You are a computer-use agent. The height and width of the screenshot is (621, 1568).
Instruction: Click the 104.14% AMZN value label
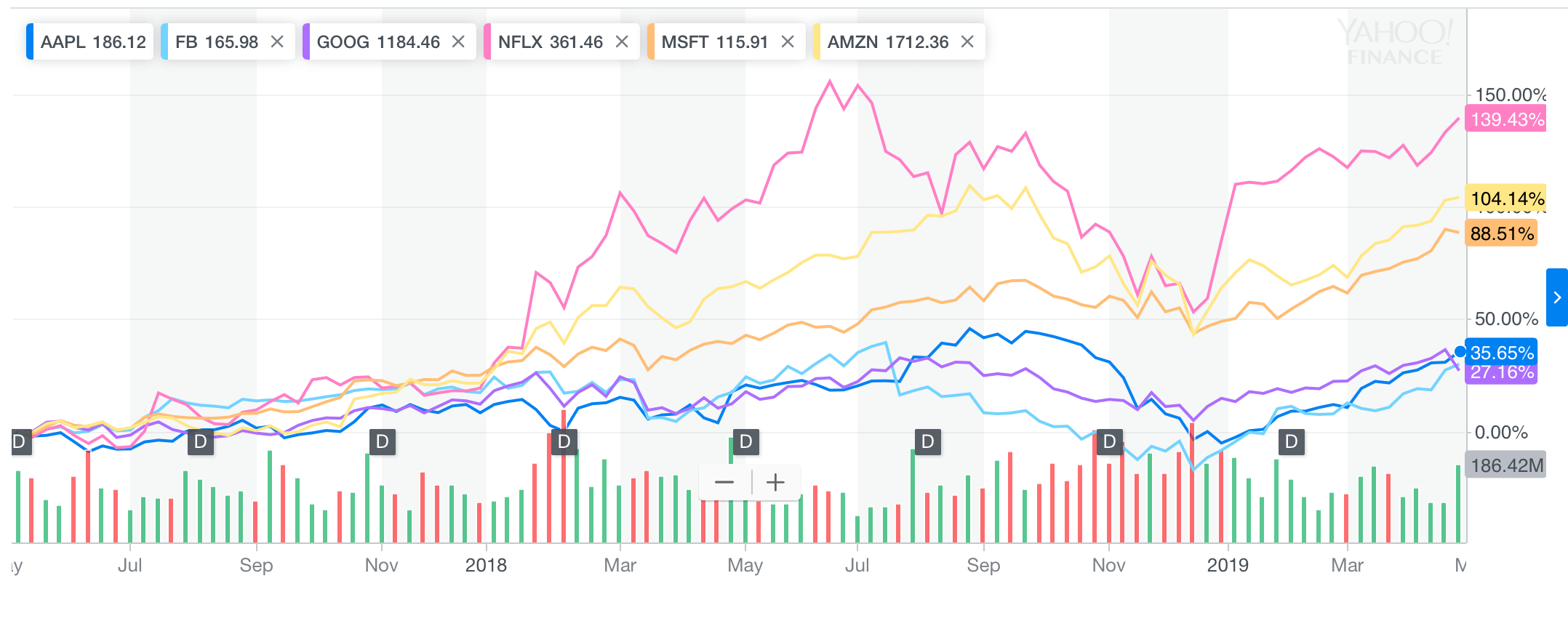1505,199
